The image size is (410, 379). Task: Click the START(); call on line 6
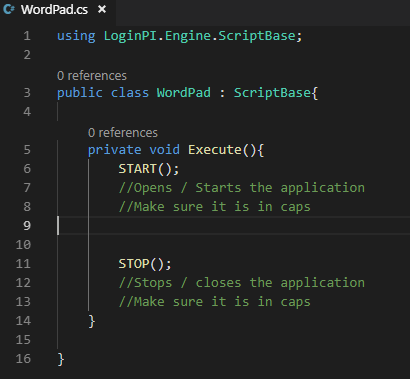click(x=149, y=169)
